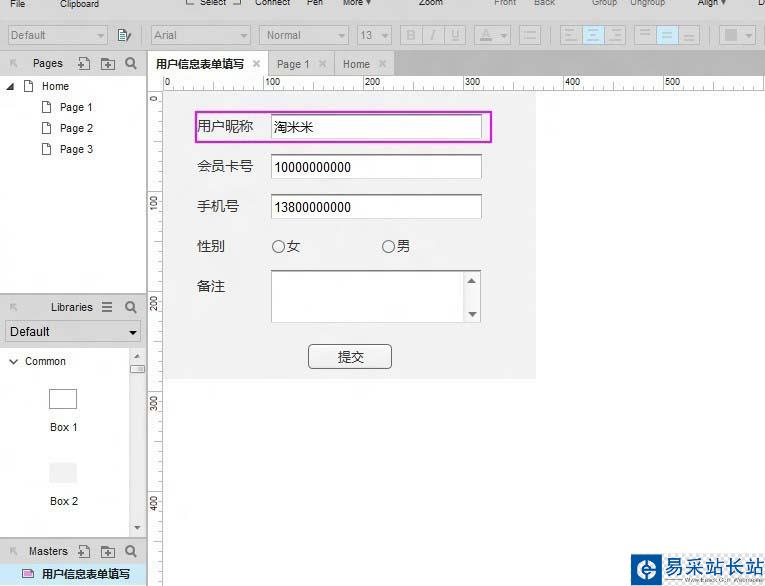The image size is (765, 586).
Task: Toggle underline formatting
Action: click(455, 35)
